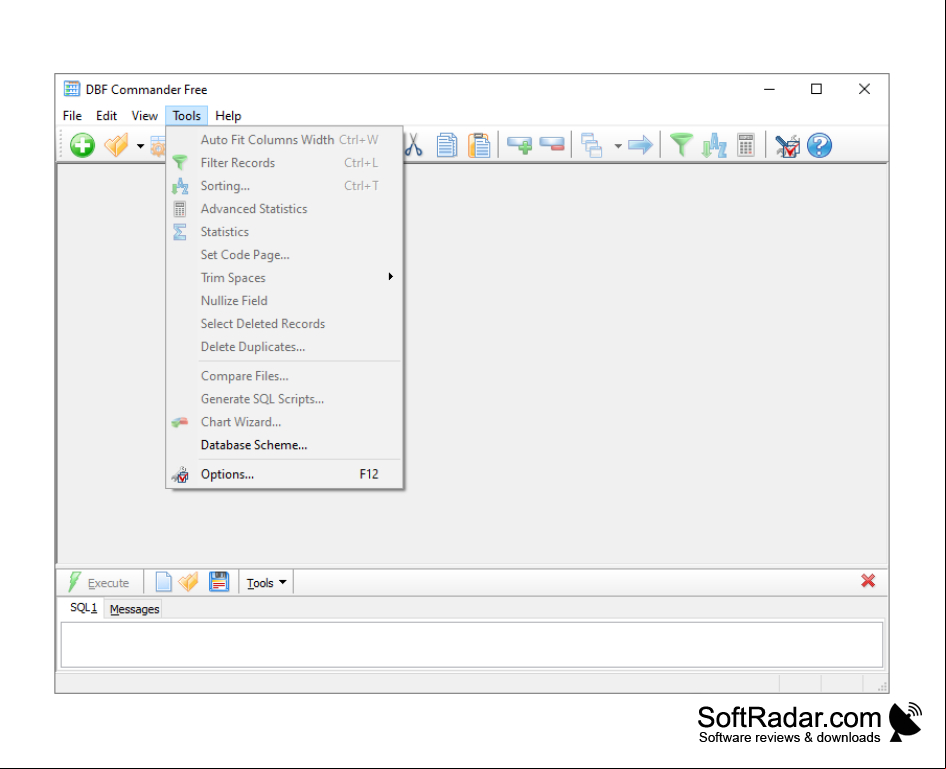
Task: Select Set Code Page... menu entry
Action: tap(284, 255)
